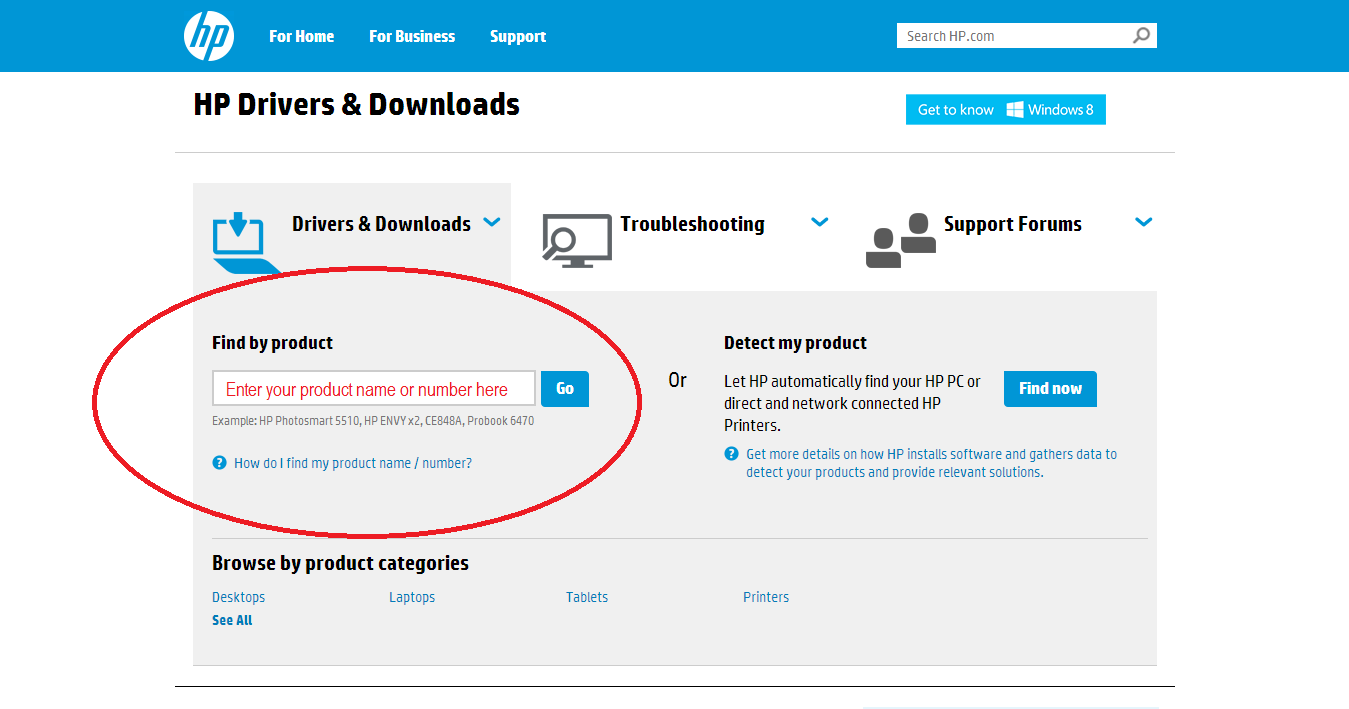Viewport: 1349px width, 709px height.
Task: Click the Find by product heading
Action: [x=272, y=343]
